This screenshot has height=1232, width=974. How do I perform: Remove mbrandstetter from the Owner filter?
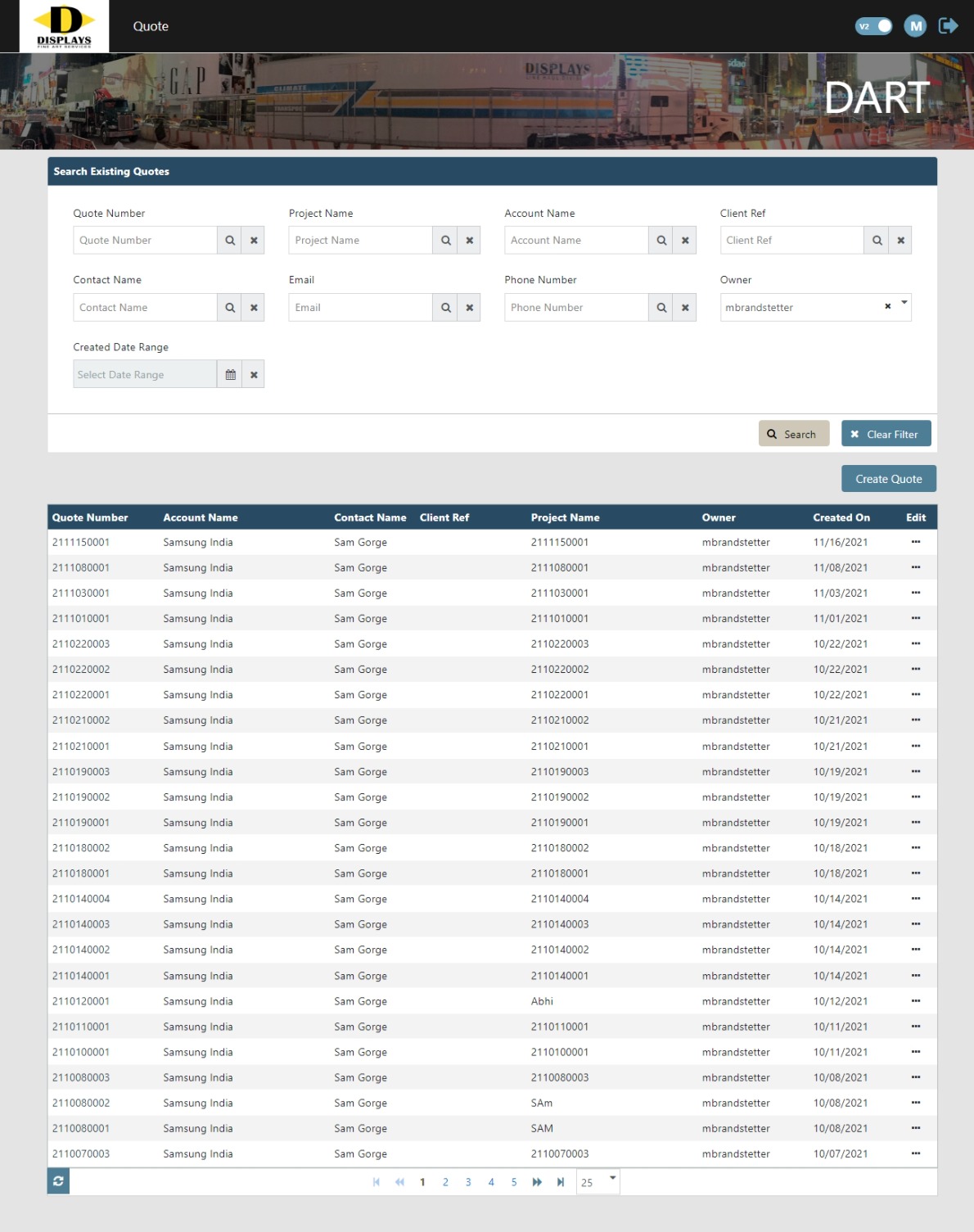pyautogui.click(x=887, y=307)
